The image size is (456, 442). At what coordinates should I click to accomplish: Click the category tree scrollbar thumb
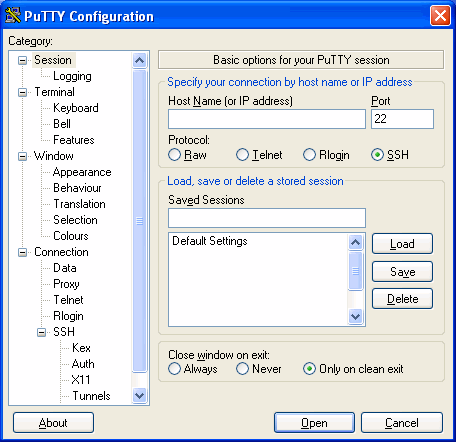(x=139, y=221)
